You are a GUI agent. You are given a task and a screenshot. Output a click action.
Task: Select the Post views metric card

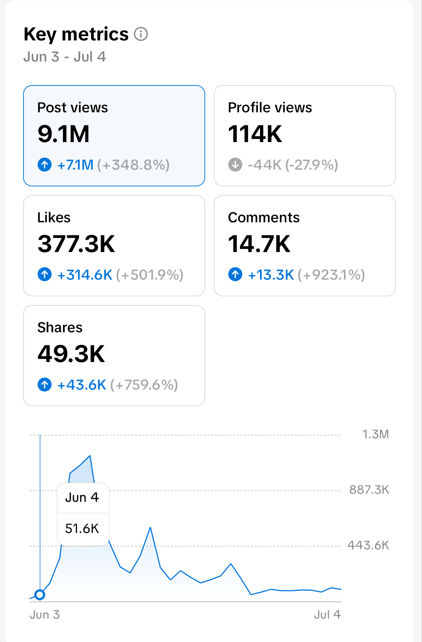coord(114,136)
